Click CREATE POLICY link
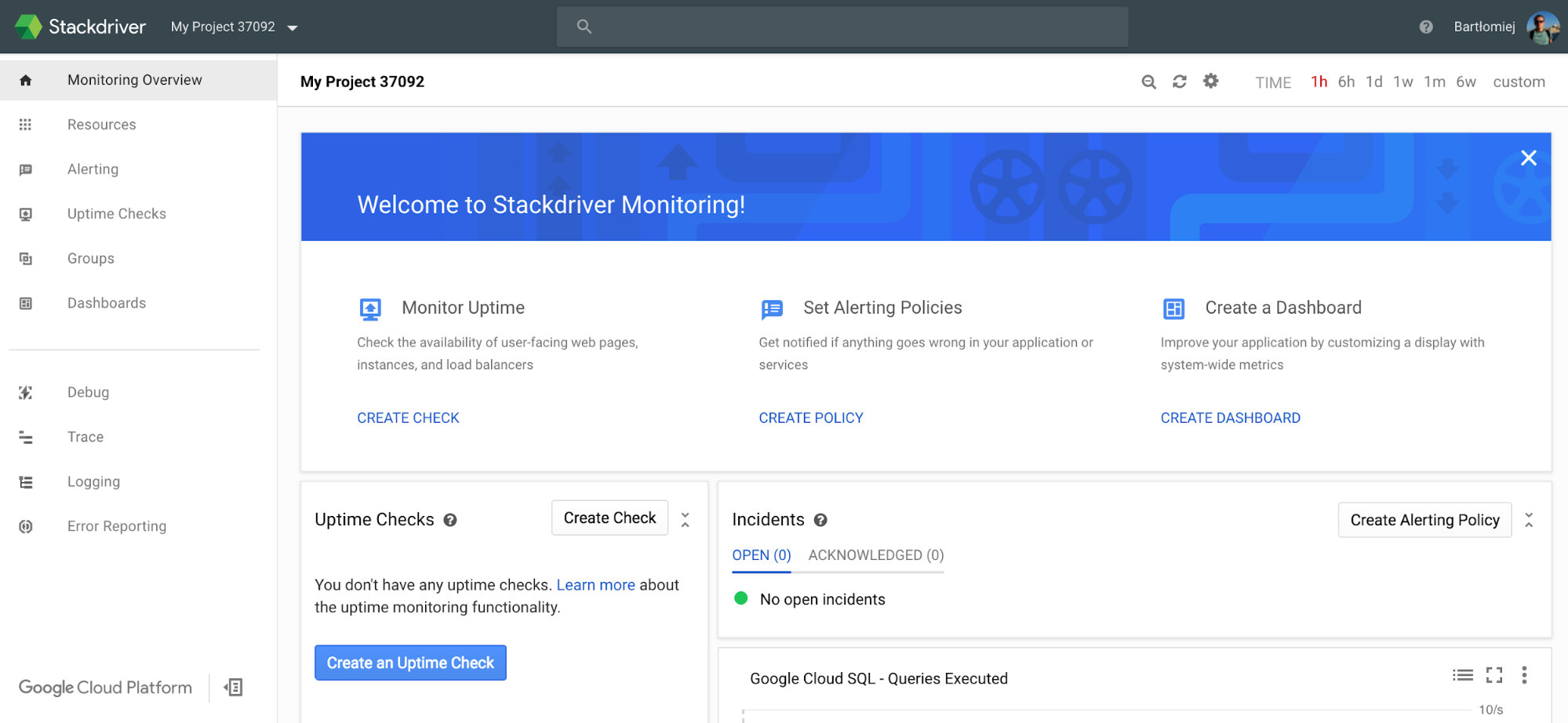 coord(811,418)
